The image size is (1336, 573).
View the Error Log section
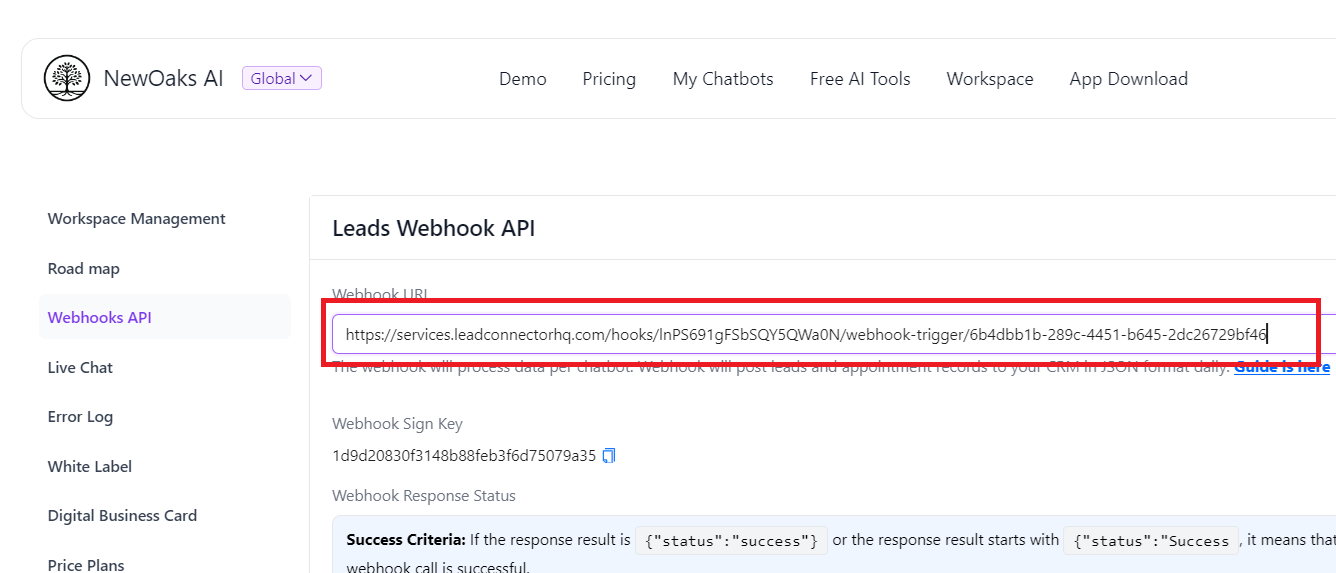tap(80, 417)
